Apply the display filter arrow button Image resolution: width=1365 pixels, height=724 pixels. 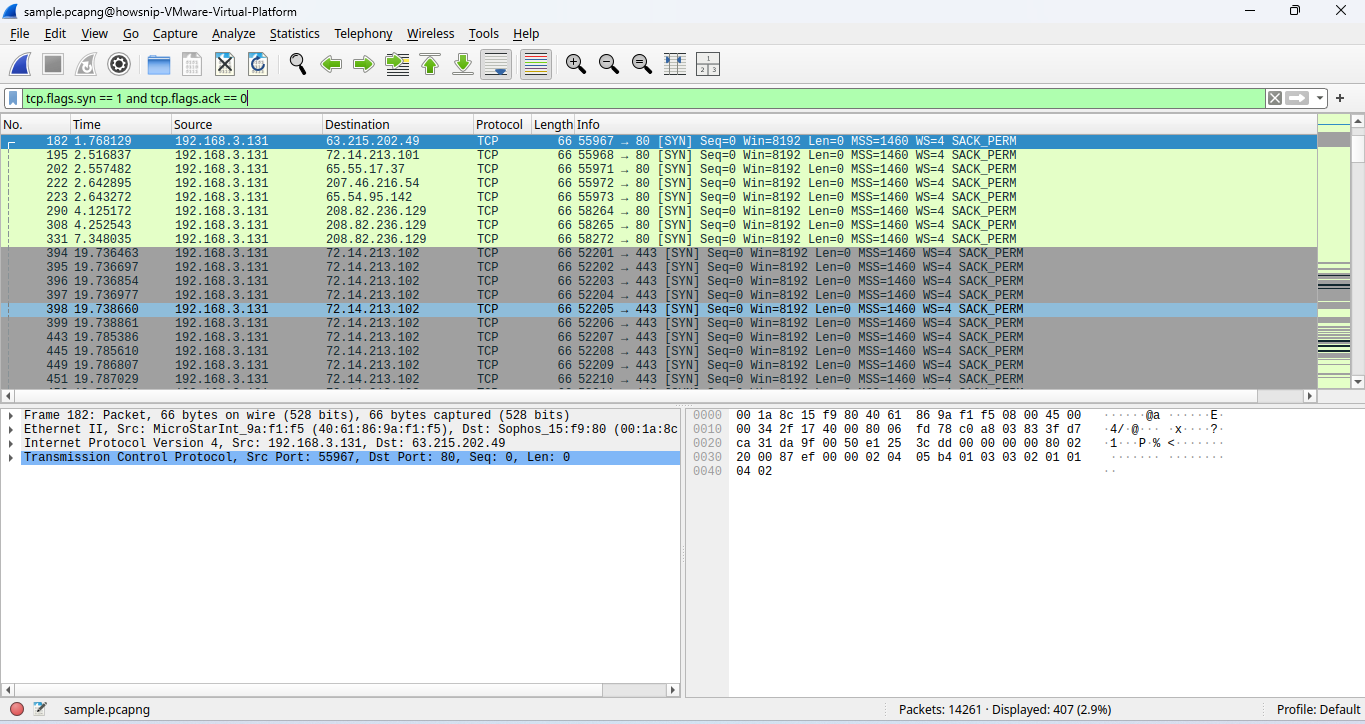tap(1298, 98)
